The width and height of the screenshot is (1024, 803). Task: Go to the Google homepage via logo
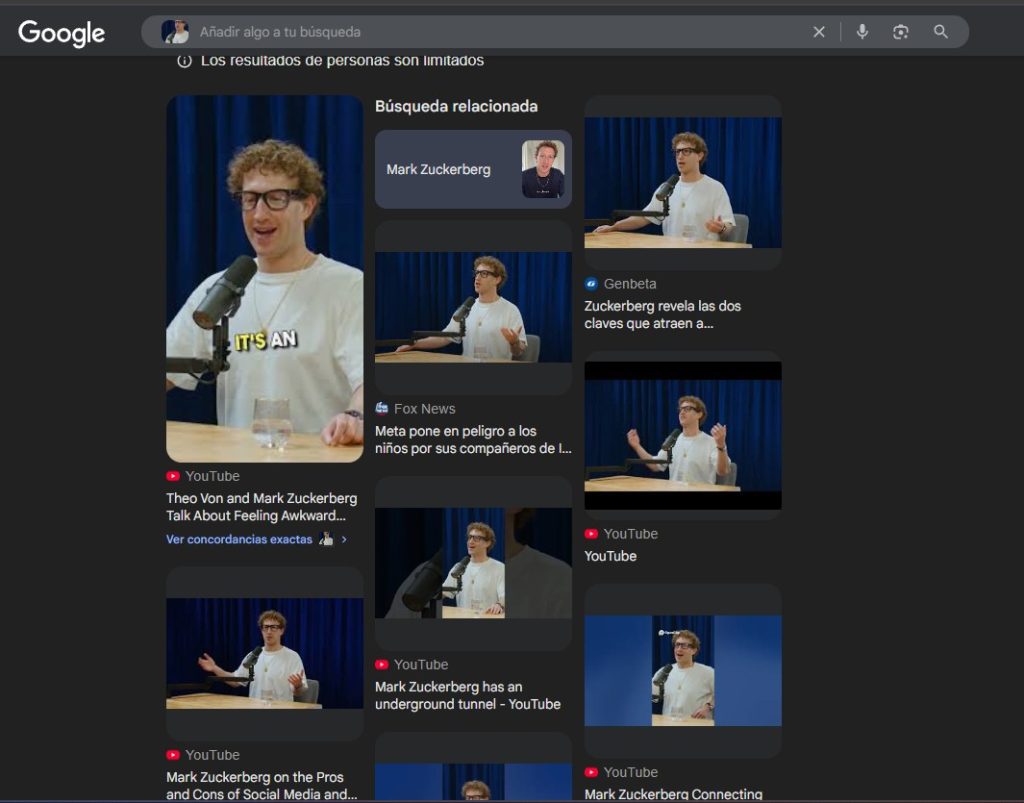[x=61, y=33]
